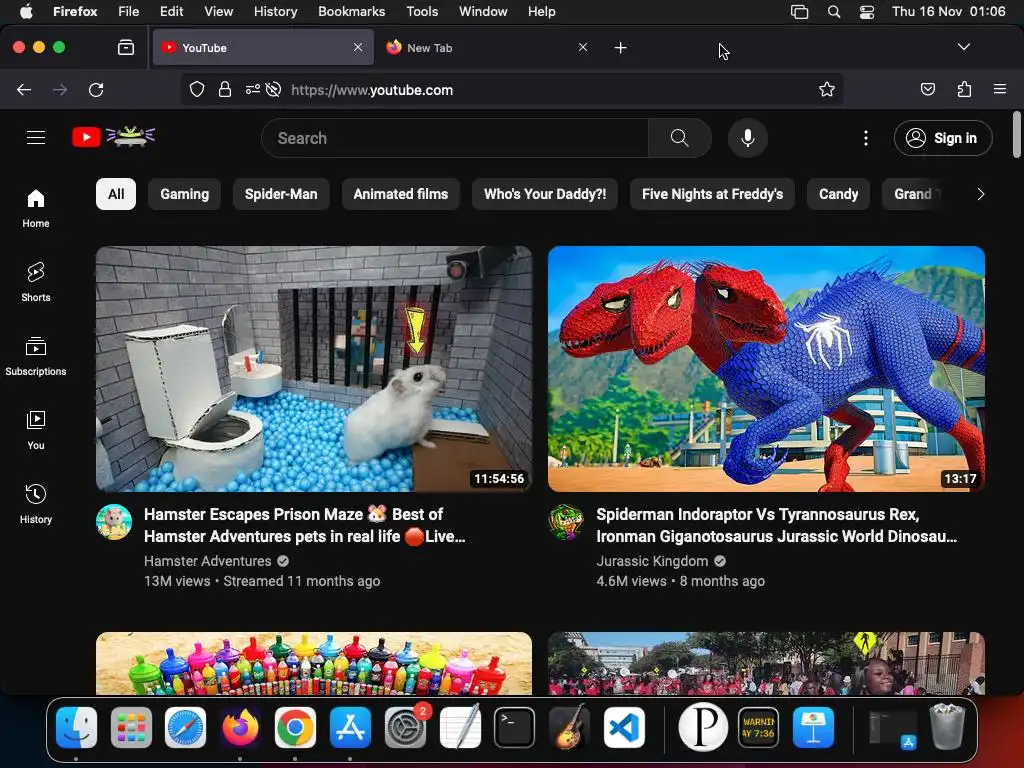Expand the list all tabs dropdown

tap(963, 47)
